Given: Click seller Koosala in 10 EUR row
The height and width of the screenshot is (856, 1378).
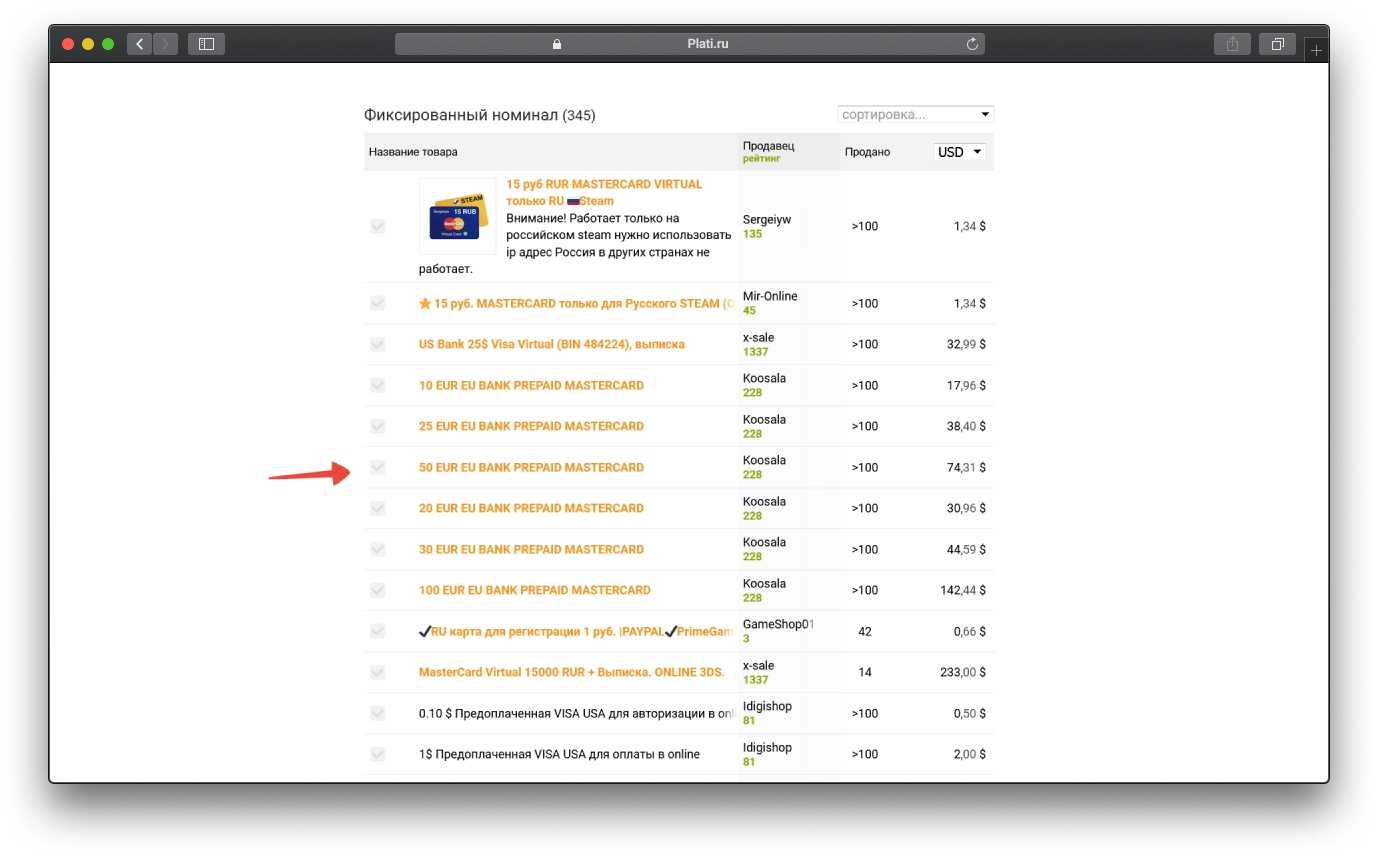Looking at the screenshot, I should [764, 378].
